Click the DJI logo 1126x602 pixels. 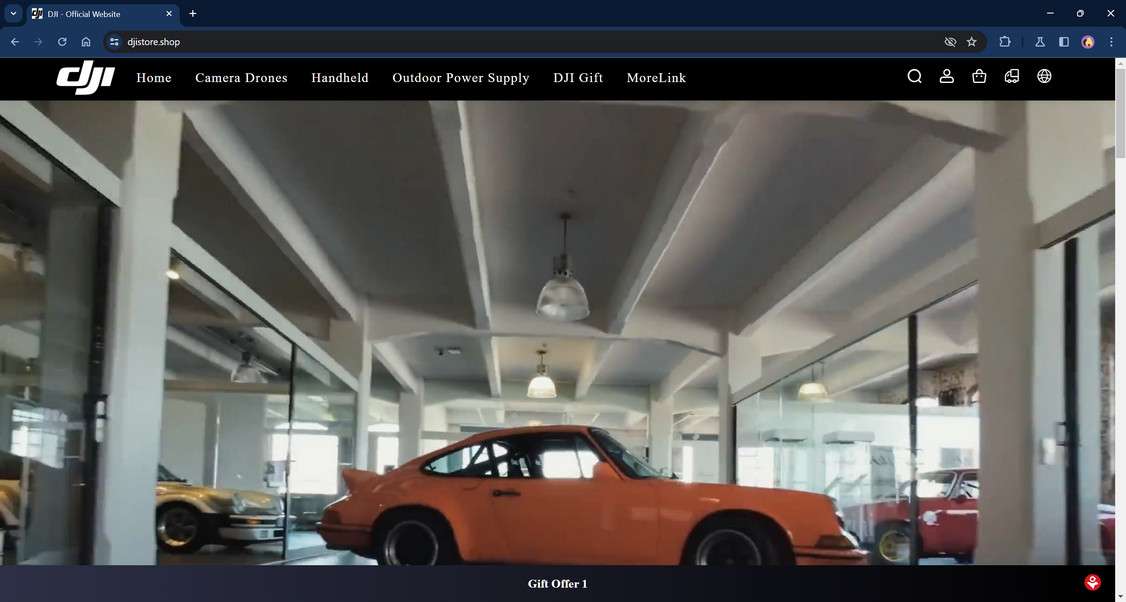tap(85, 77)
